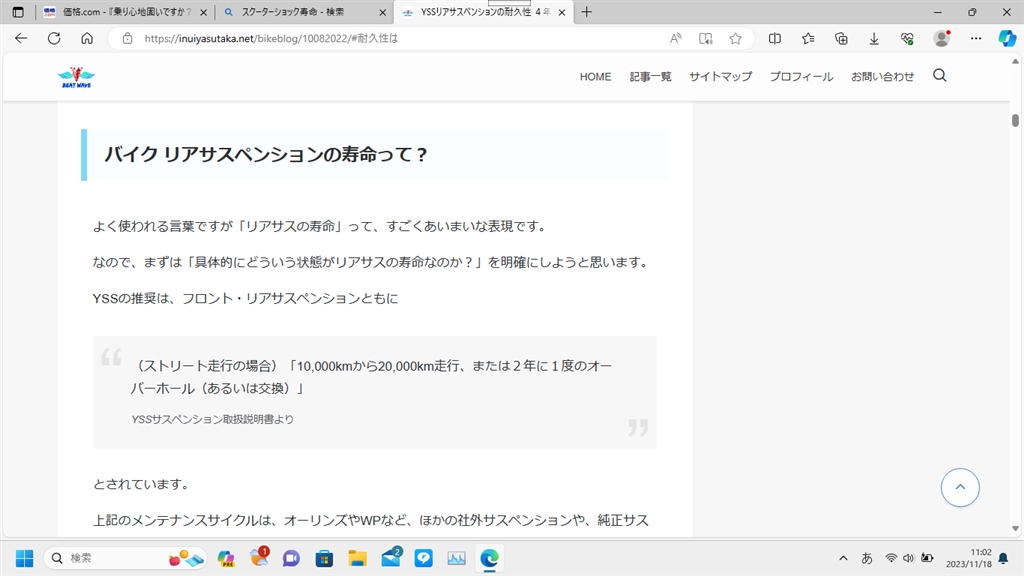Click scrollbar up arrow
The height and width of the screenshot is (576, 1024).
[1015, 61]
